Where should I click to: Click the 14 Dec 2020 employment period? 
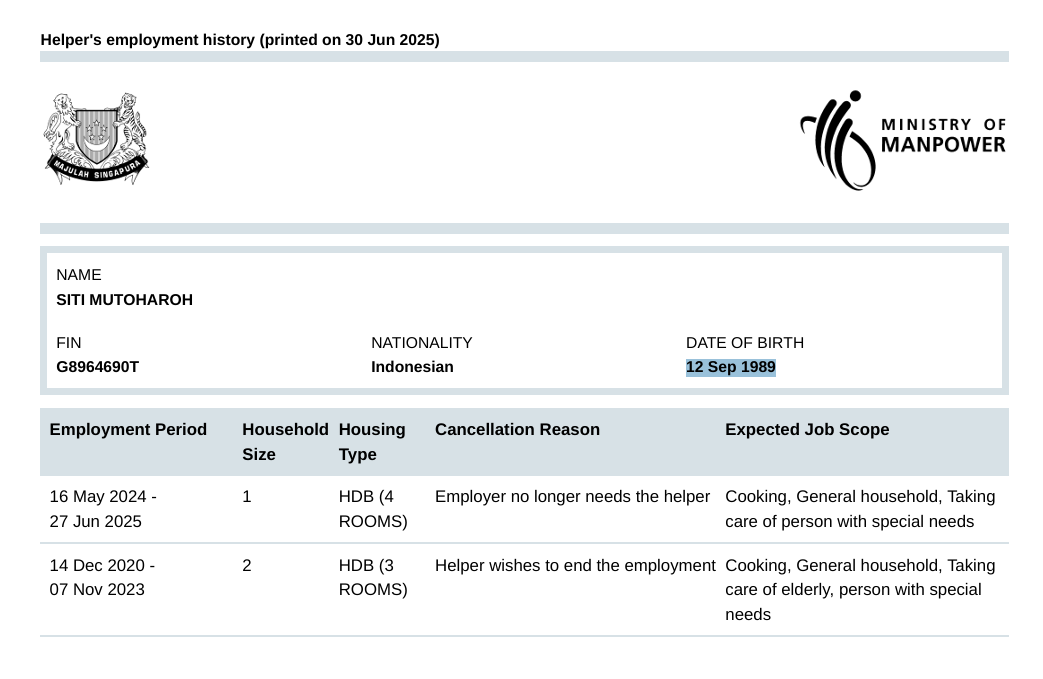(x=101, y=578)
